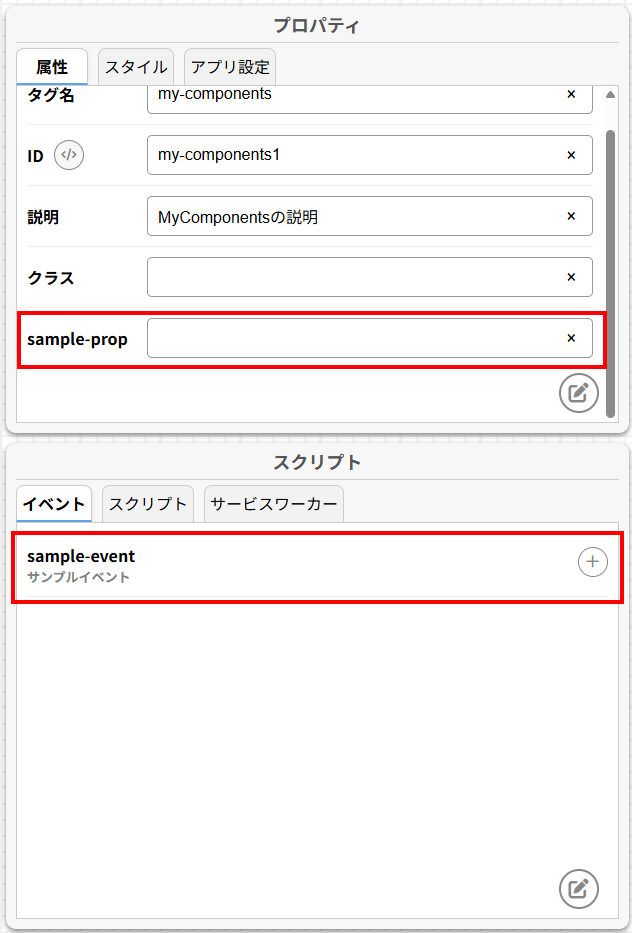This screenshot has width=632, height=933.
Task: Click the 説明 field showing MyComponentsの説明
Action: [350, 216]
